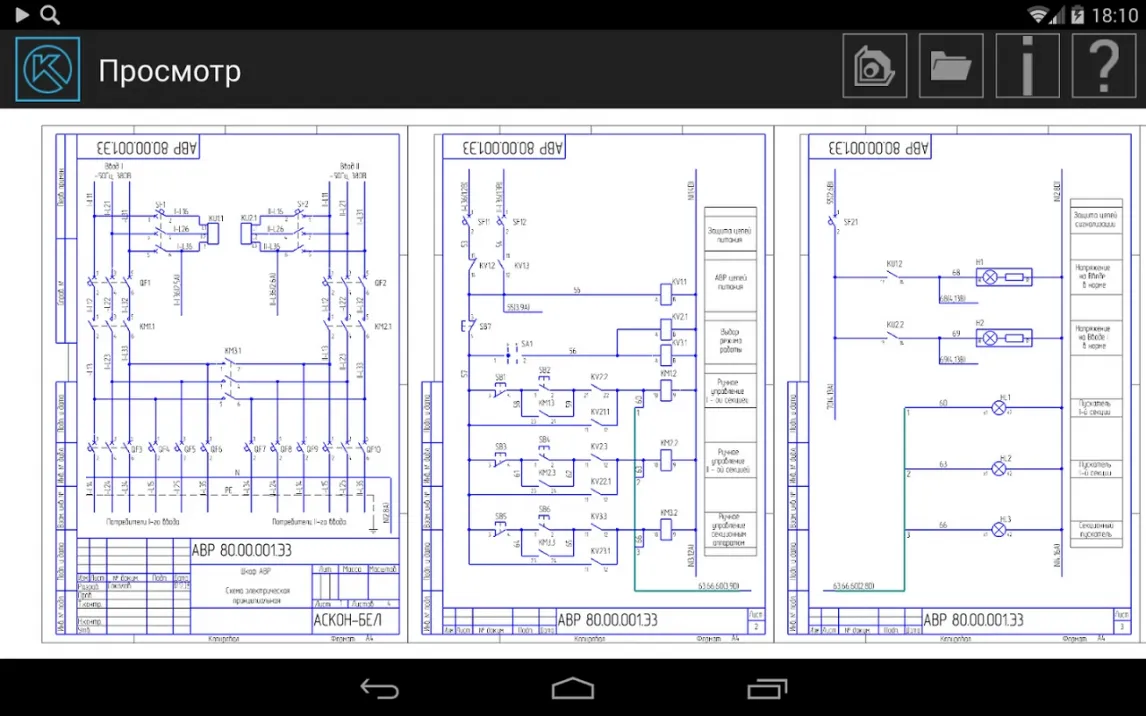
Task: Open help via the question mark icon
Action: (1104, 67)
